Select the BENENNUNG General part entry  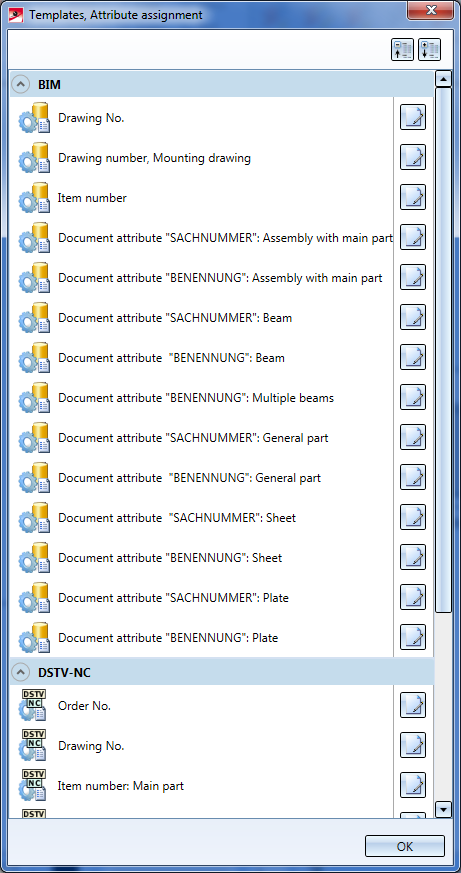[189, 478]
